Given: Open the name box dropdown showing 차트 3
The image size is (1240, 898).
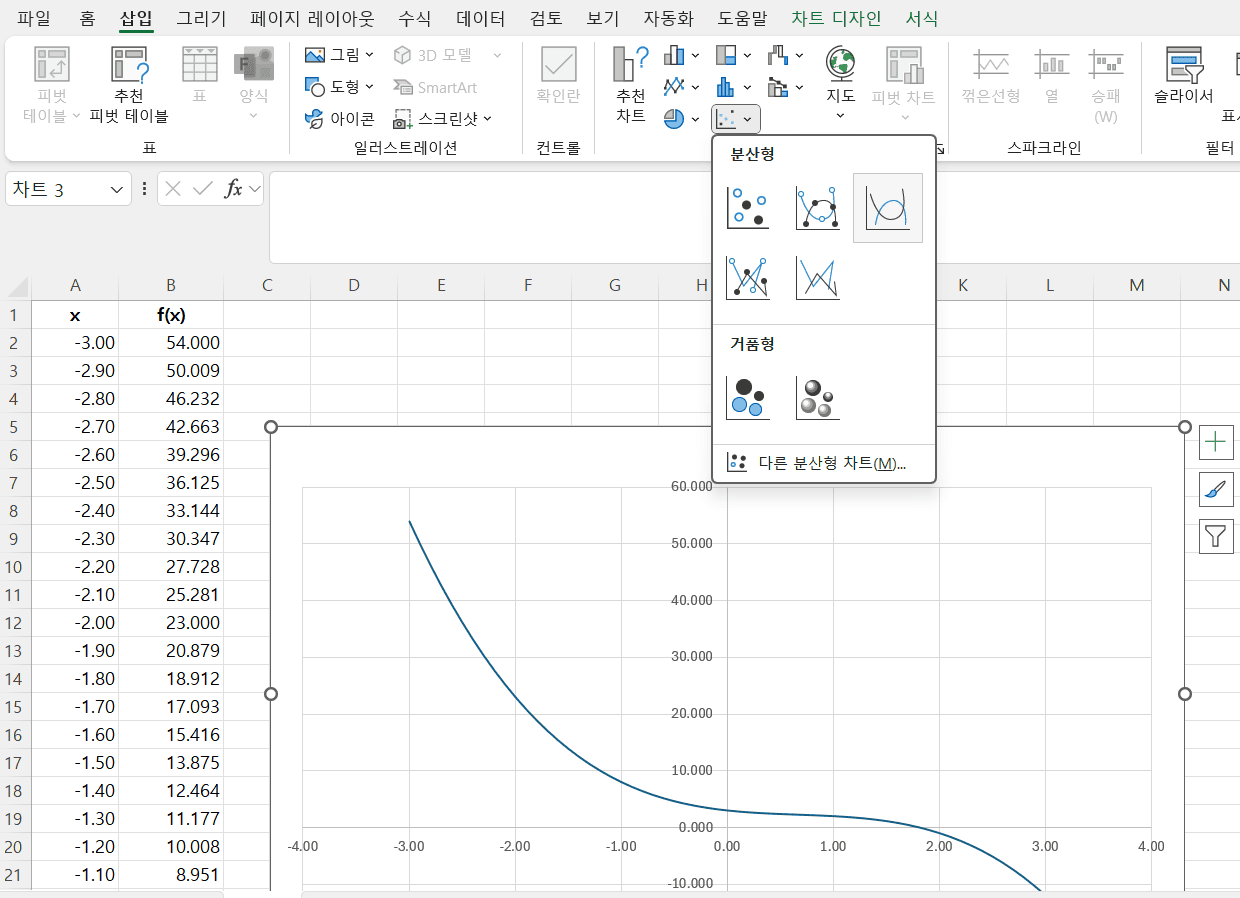Looking at the screenshot, I should pos(118,189).
